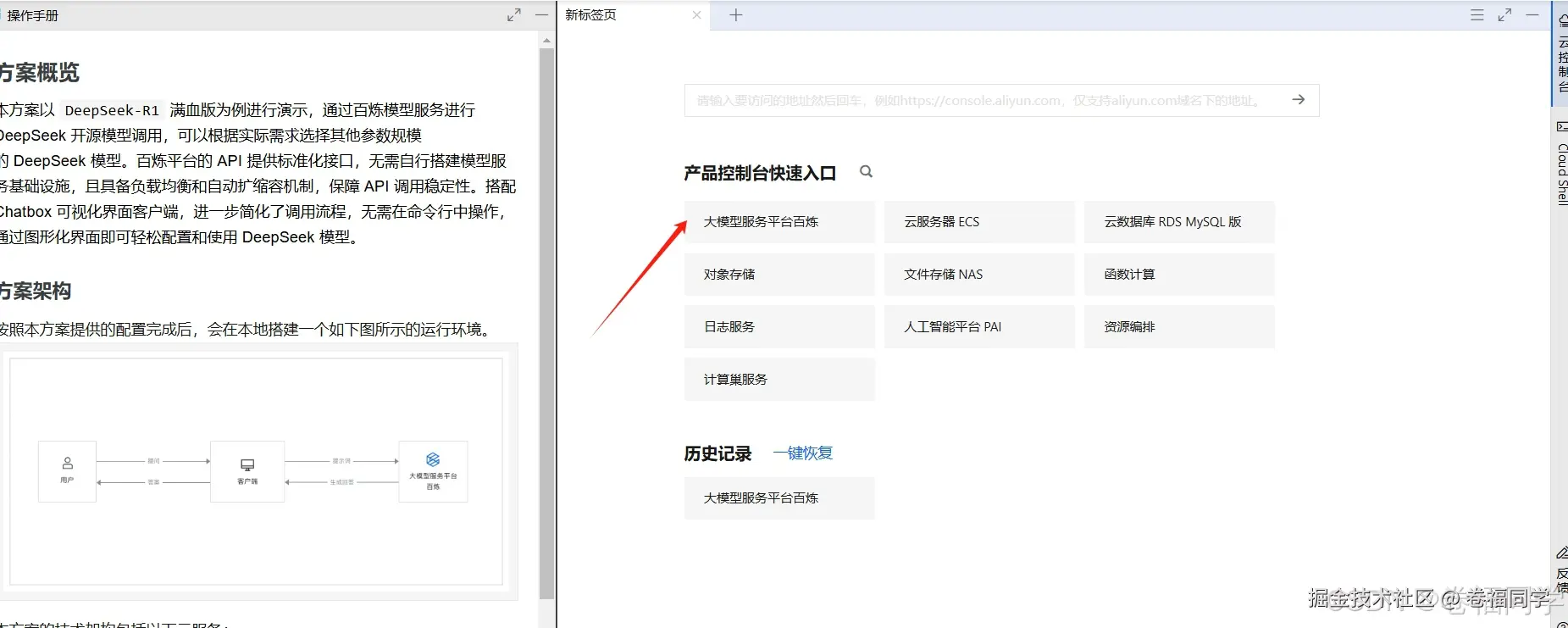Screen dimensions: 1568x628
Task: Minimize the 操作手册 panel
Action: pyautogui.click(x=541, y=15)
